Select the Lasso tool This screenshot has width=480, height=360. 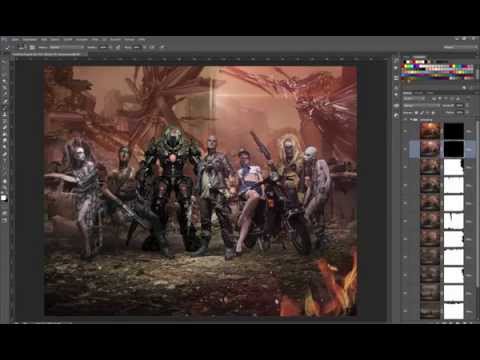5,75
